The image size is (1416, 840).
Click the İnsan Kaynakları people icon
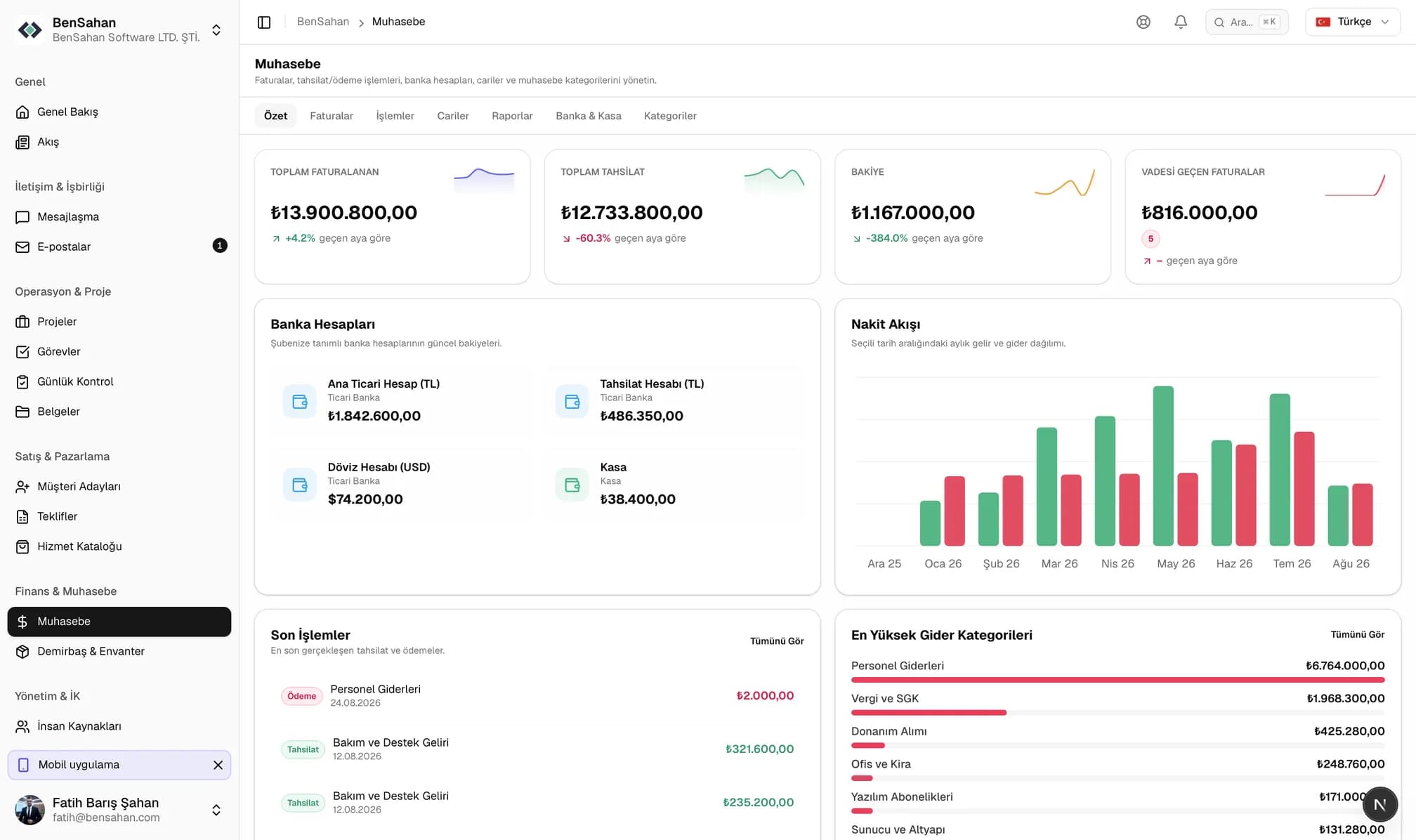22,726
